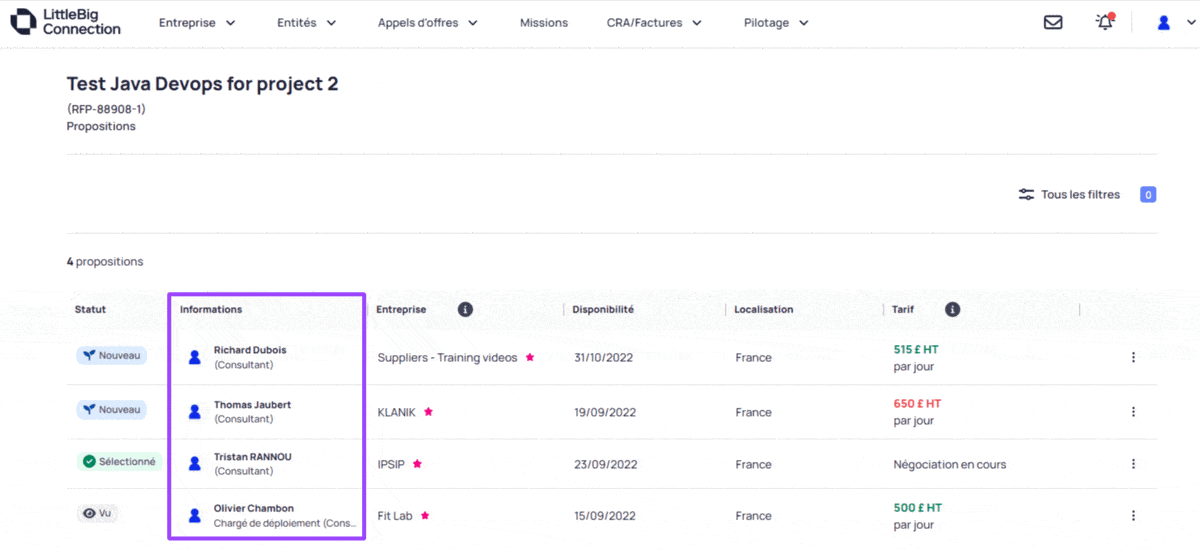The image size is (1200, 550).
Task: Click the 23/09/2022 availability date
Action: [x=605, y=464]
